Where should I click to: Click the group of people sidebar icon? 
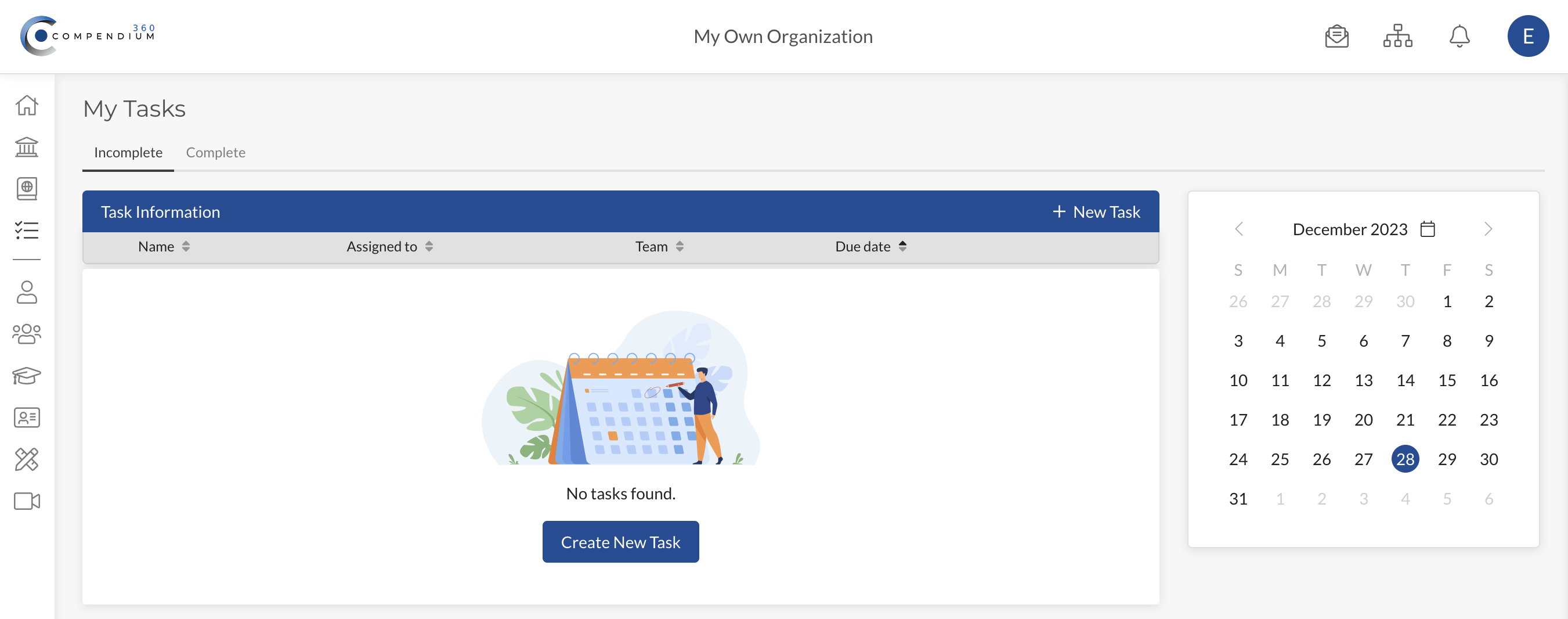tap(27, 334)
